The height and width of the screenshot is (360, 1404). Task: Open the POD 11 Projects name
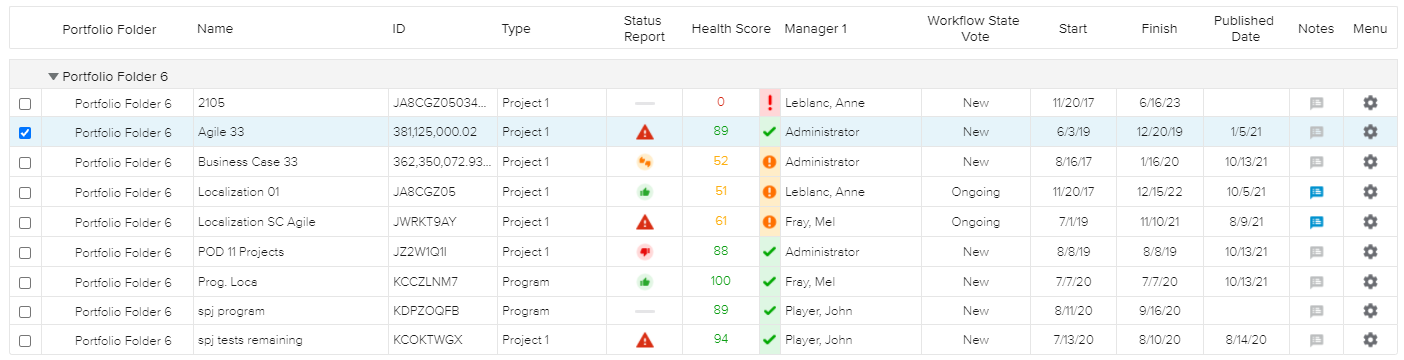(x=241, y=252)
